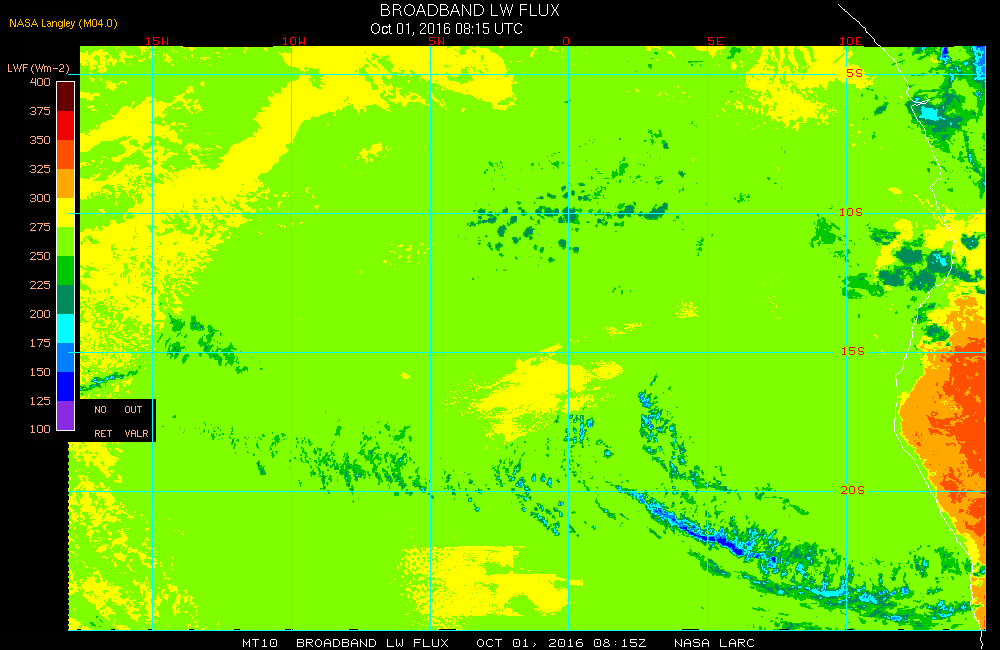
Task: Select the 'LWF (Wm-2)' legend heading
Action: [38, 68]
